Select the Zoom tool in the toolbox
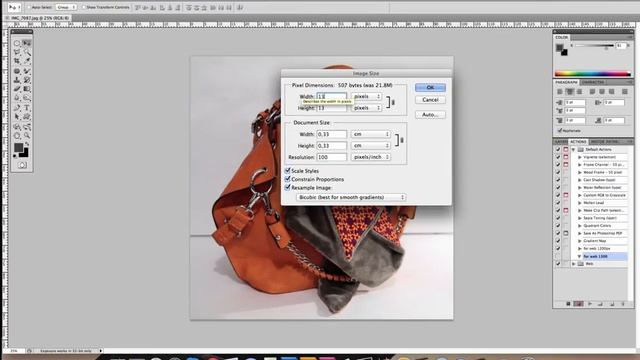 coord(27,136)
